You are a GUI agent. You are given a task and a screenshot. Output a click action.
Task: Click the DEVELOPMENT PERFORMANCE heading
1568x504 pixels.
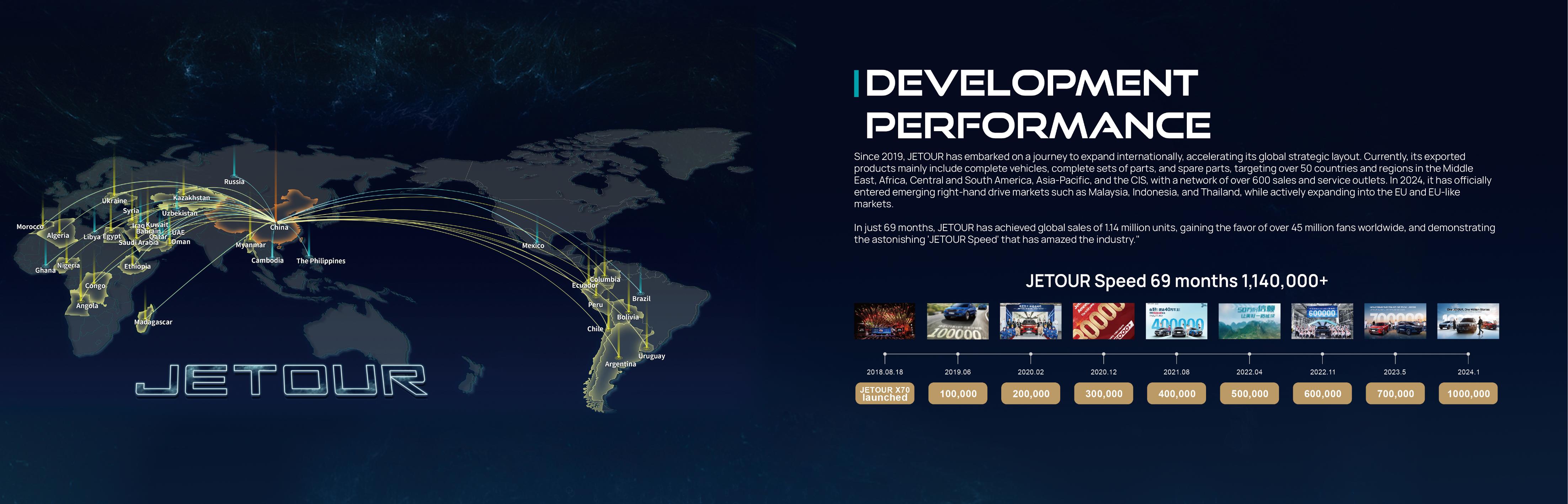tap(1037, 104)
